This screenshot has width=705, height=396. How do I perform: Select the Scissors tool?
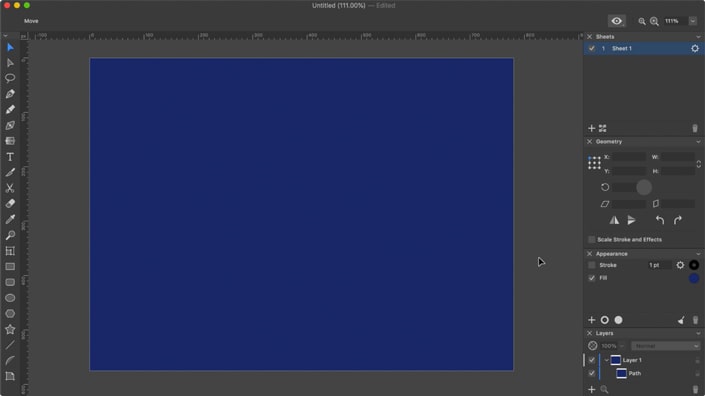point(10,188)
